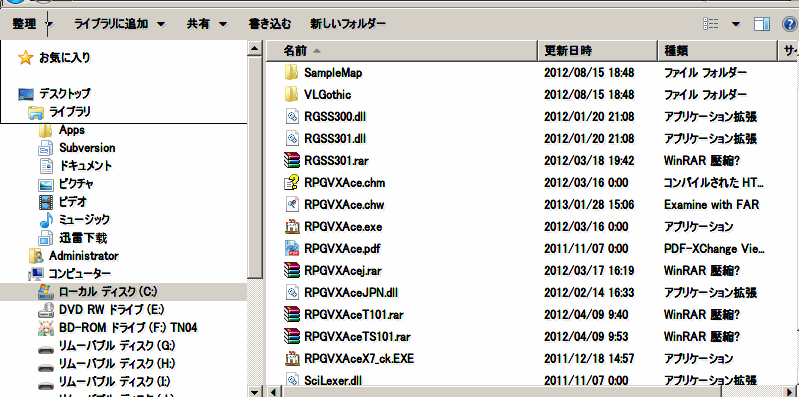Click the RPGVXAce.chm help file icon
Screen dimensions: 799x397
[291, 182]
